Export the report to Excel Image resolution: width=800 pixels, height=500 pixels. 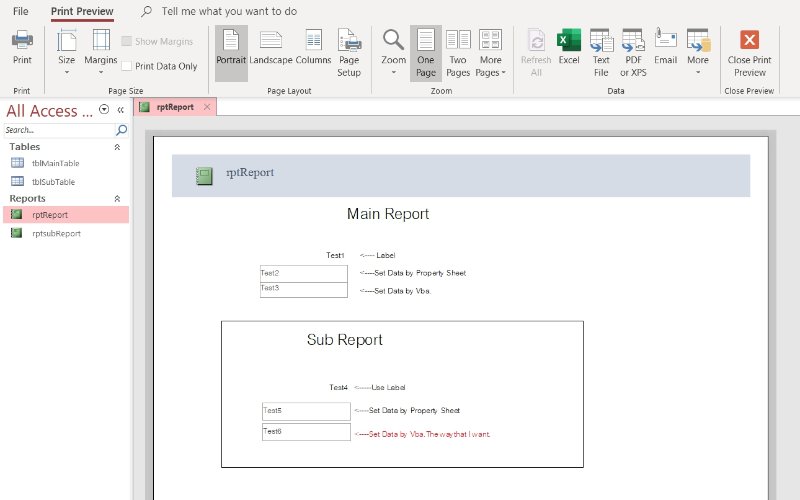[569, 47]
